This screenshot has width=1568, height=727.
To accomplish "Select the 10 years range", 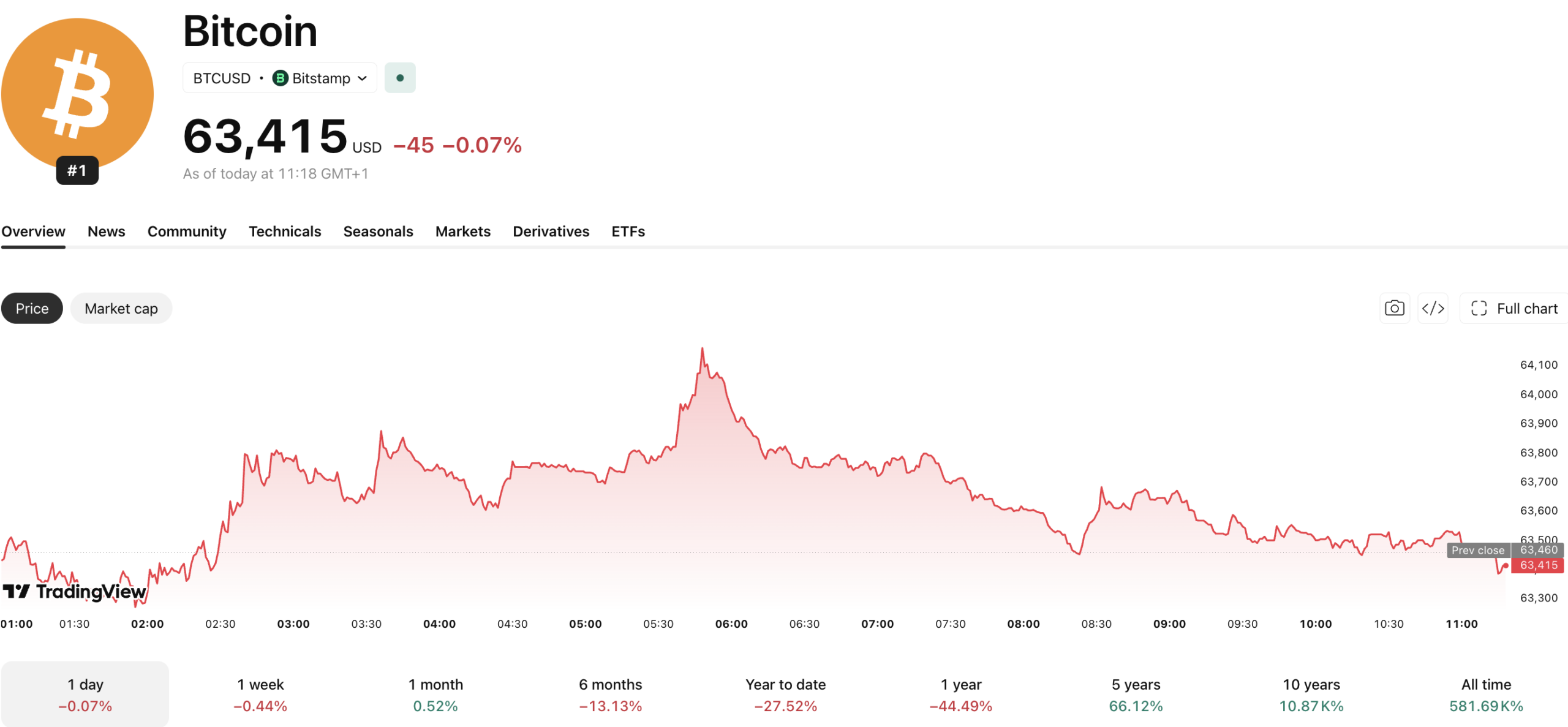I will tap(1311, 695).
